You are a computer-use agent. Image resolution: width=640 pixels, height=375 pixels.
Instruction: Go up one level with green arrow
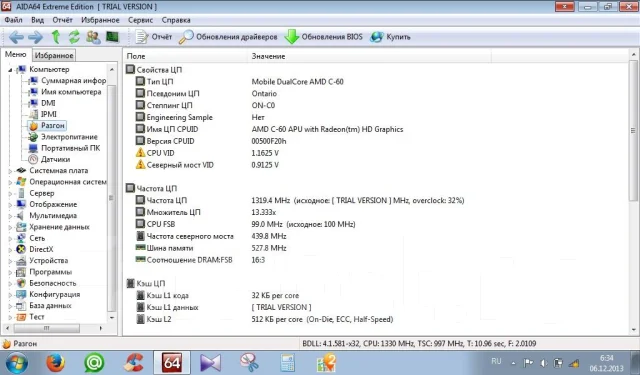pyautogui.click(x=56, y=37)
